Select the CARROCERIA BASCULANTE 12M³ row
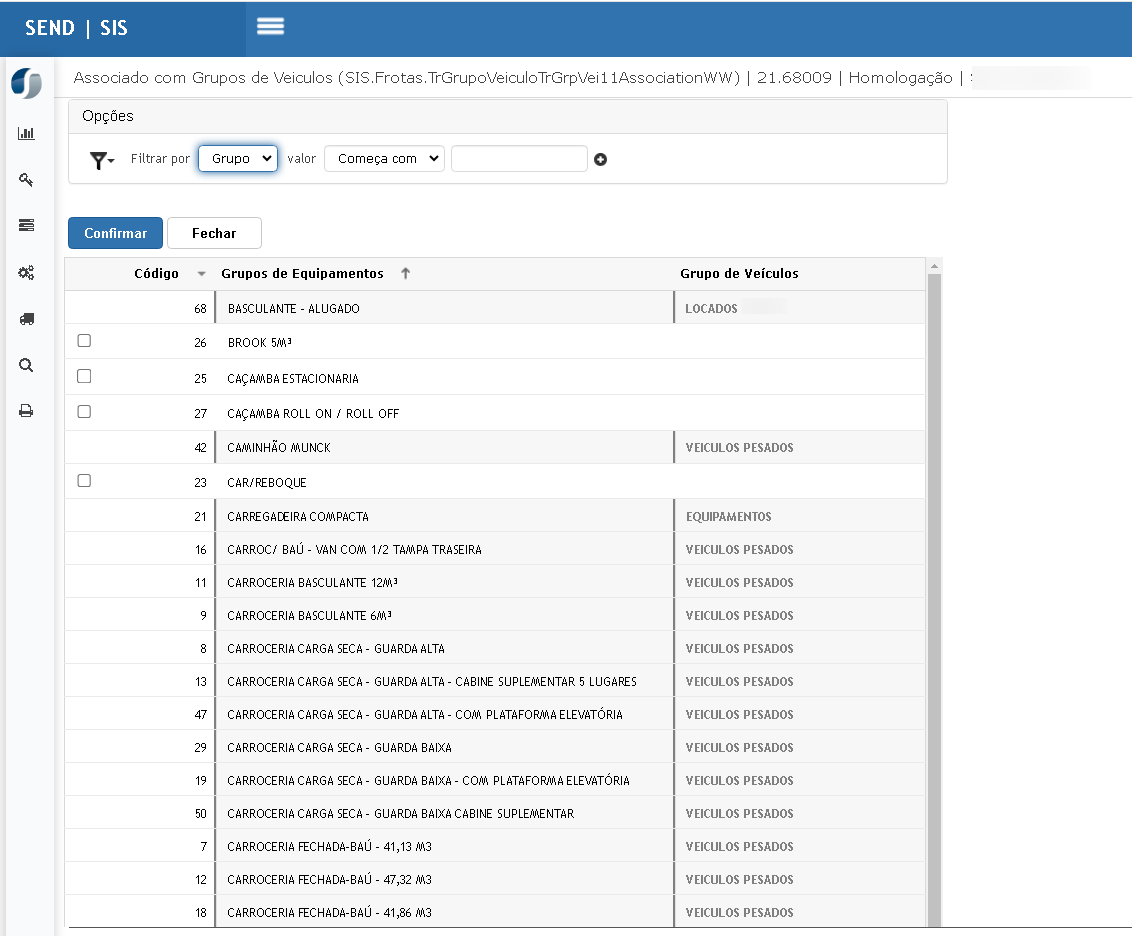The height and width of the screenshot is (936, 1132). point(495,582)
